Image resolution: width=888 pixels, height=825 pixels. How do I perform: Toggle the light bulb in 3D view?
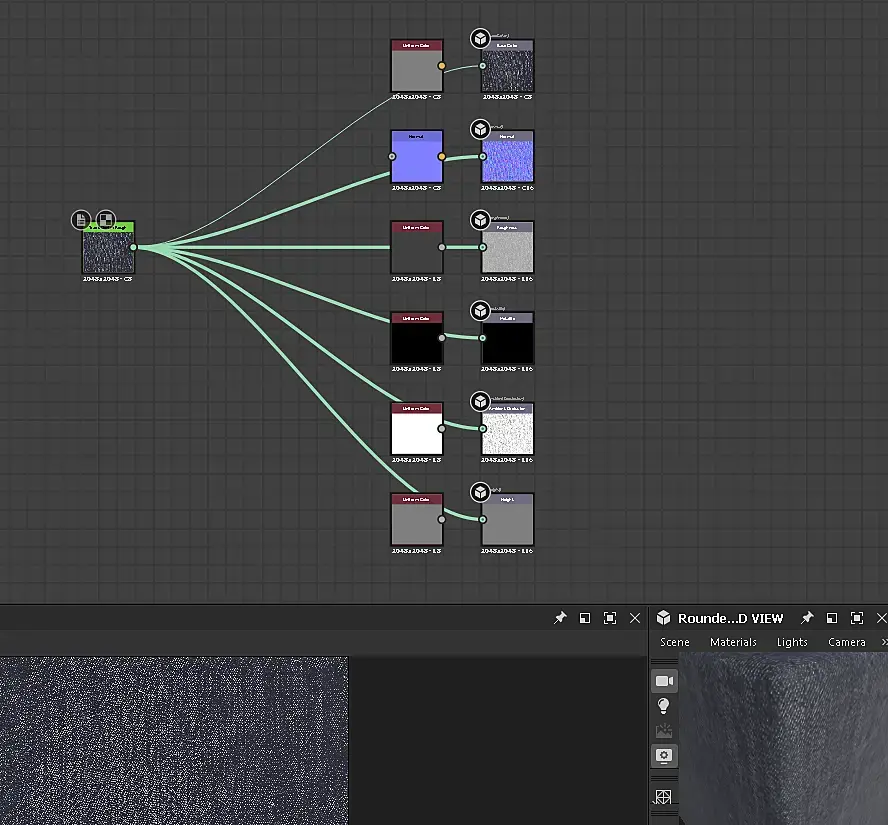click(664, 706)
